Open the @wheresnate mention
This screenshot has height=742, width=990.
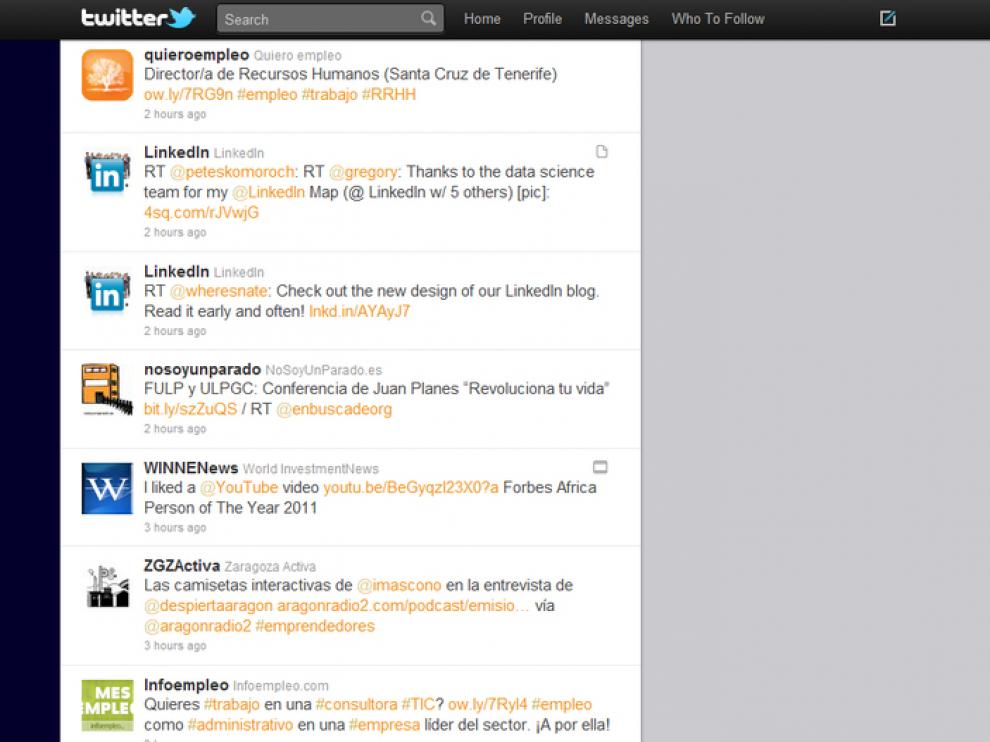(219, 291)
